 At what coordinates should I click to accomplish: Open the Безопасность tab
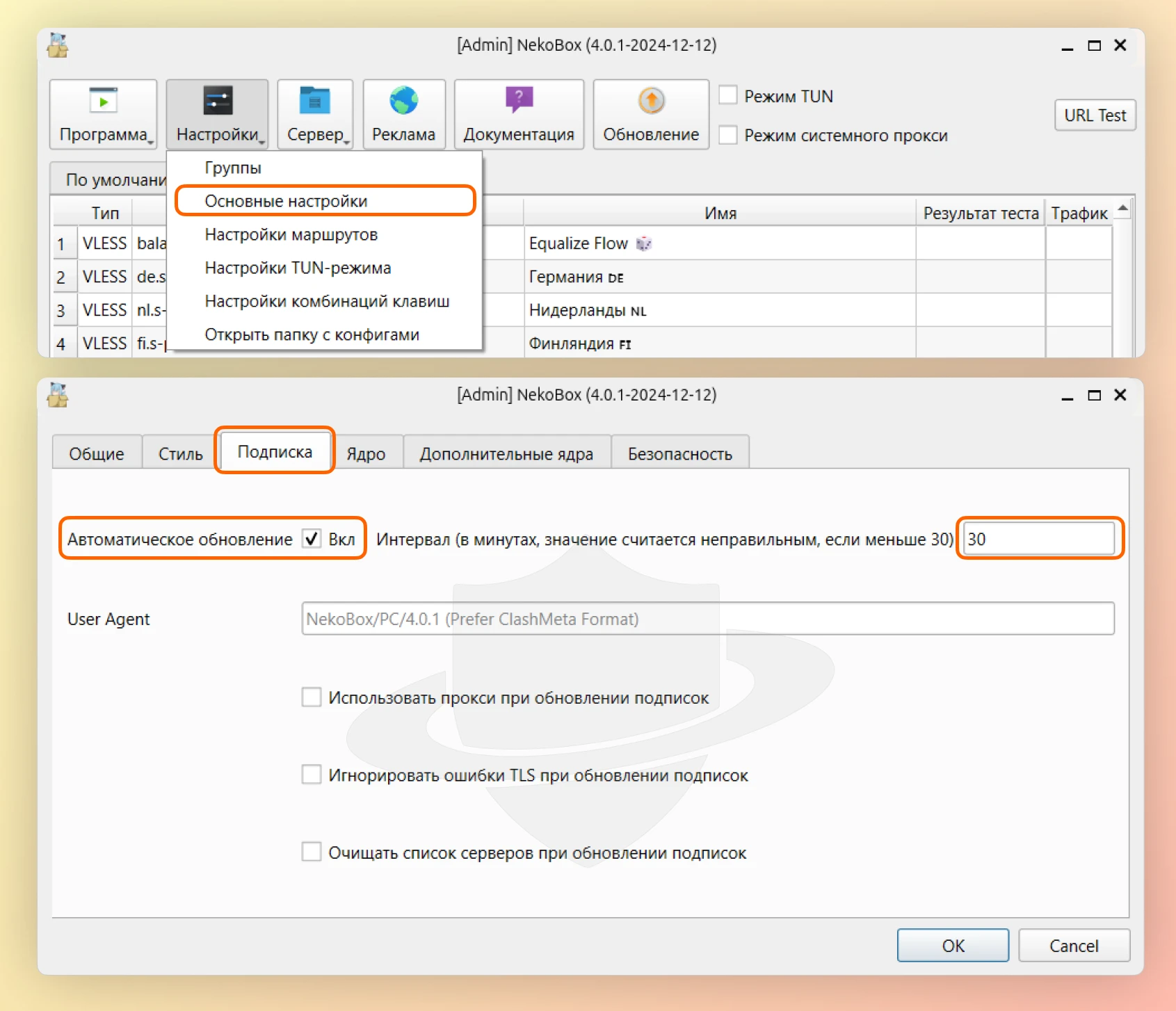(x=679, y=454)
